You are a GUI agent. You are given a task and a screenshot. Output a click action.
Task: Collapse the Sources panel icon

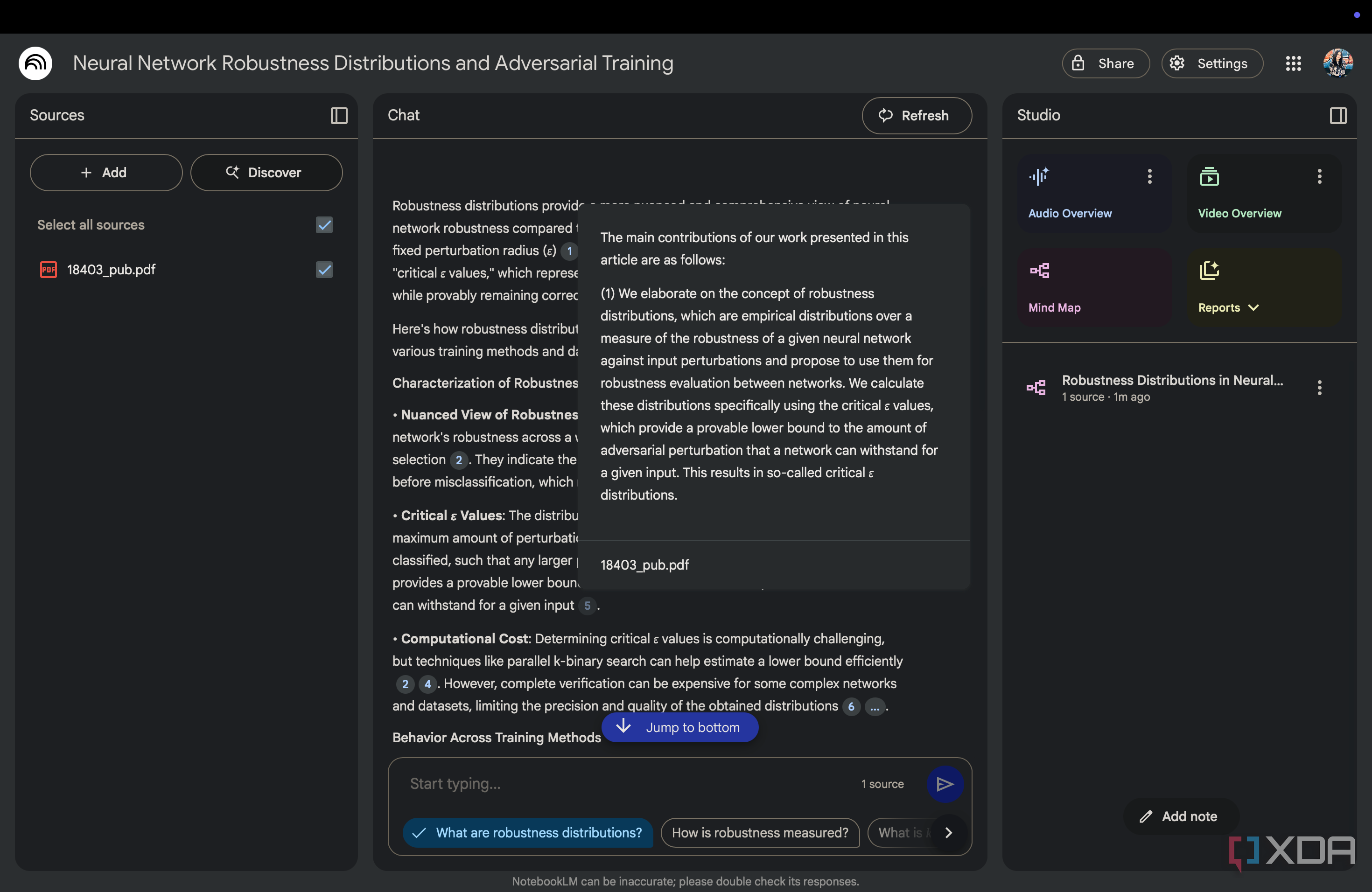[339, 115]
